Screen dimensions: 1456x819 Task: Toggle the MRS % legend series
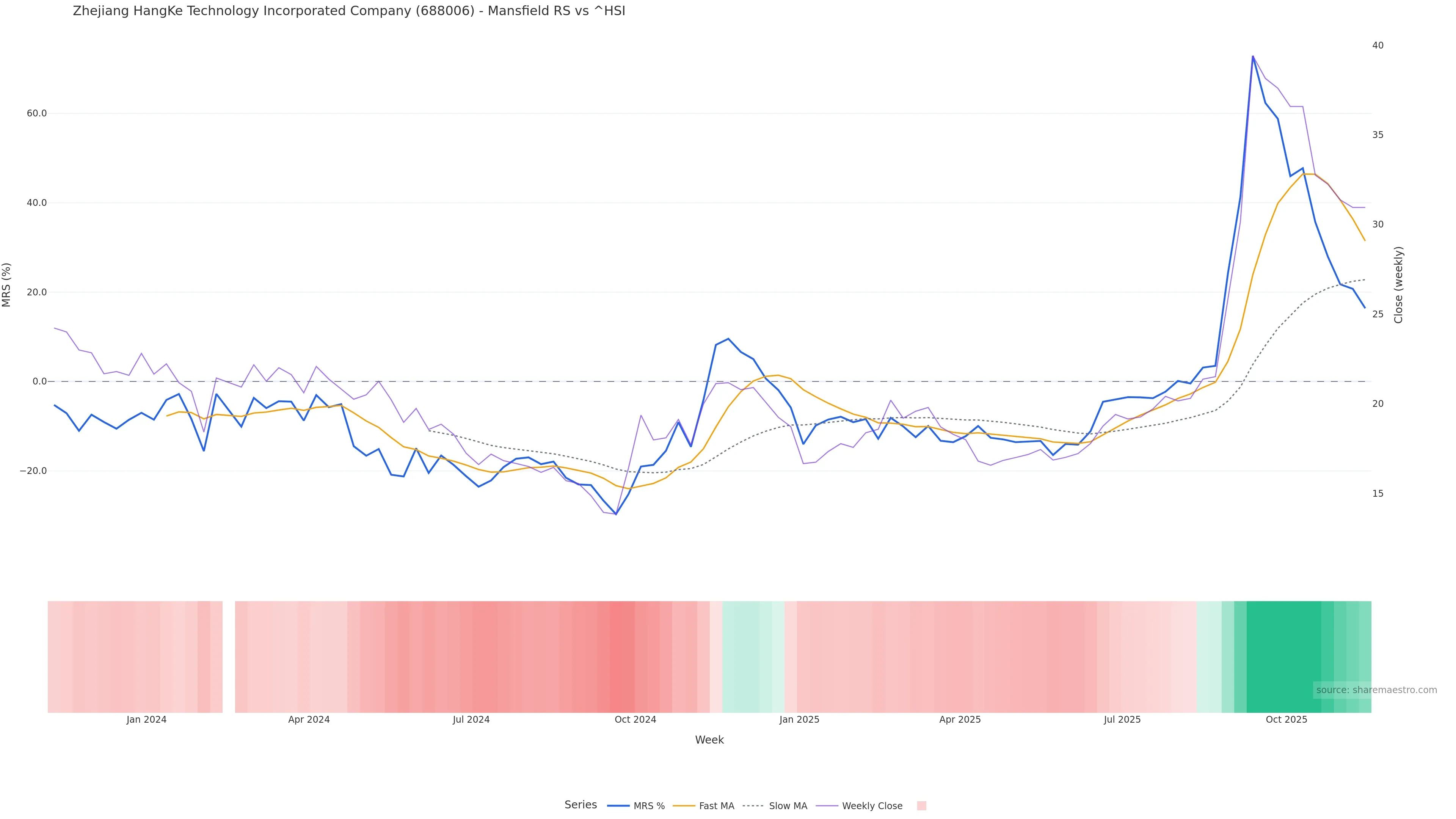click(x=648, y=806)
